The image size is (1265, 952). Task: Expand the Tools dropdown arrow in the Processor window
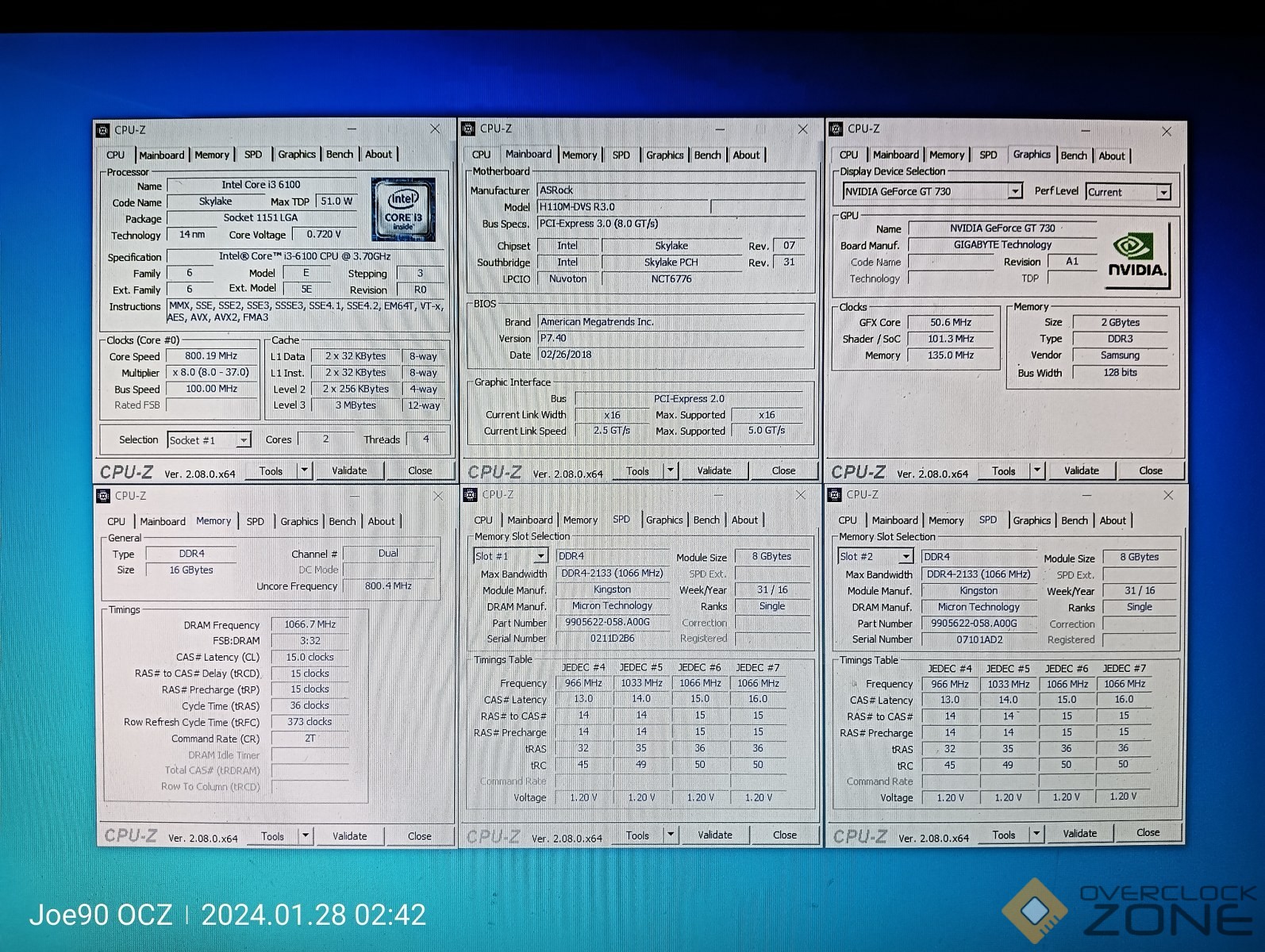304,470
